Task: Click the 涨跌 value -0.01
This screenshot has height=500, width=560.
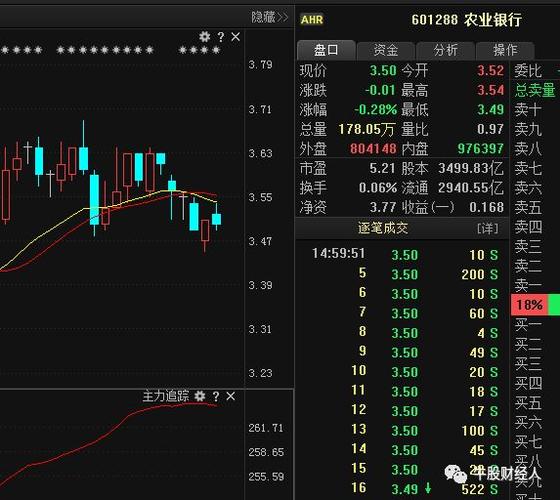Action: [380, 90]
